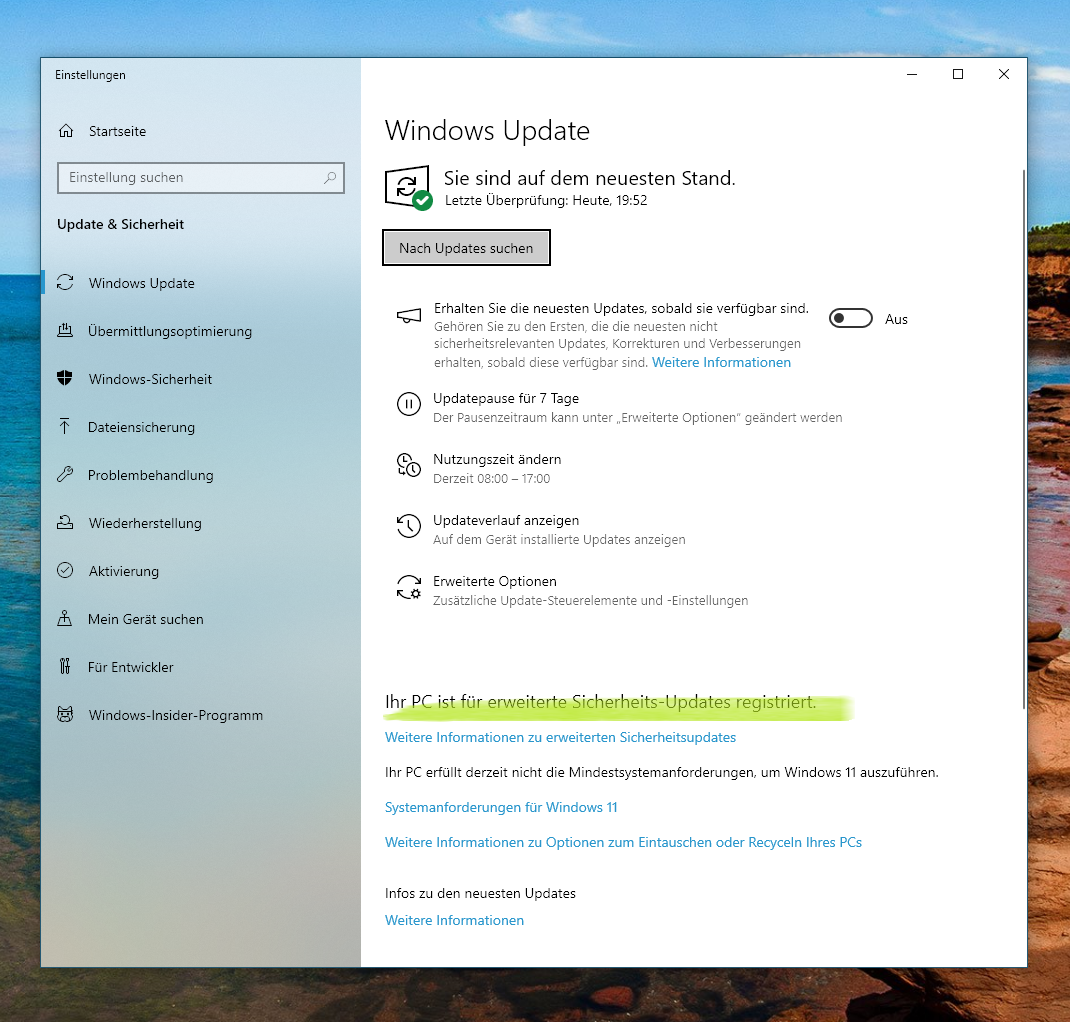Open Systemanforderungen für Windows 11 link
Viewport: 1070px width, 1022px height.
[x=501, y=807]
